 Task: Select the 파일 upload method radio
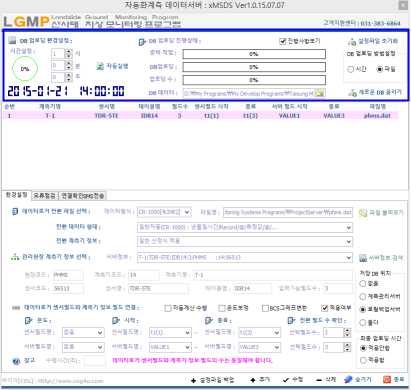click(x=379, y=69)
